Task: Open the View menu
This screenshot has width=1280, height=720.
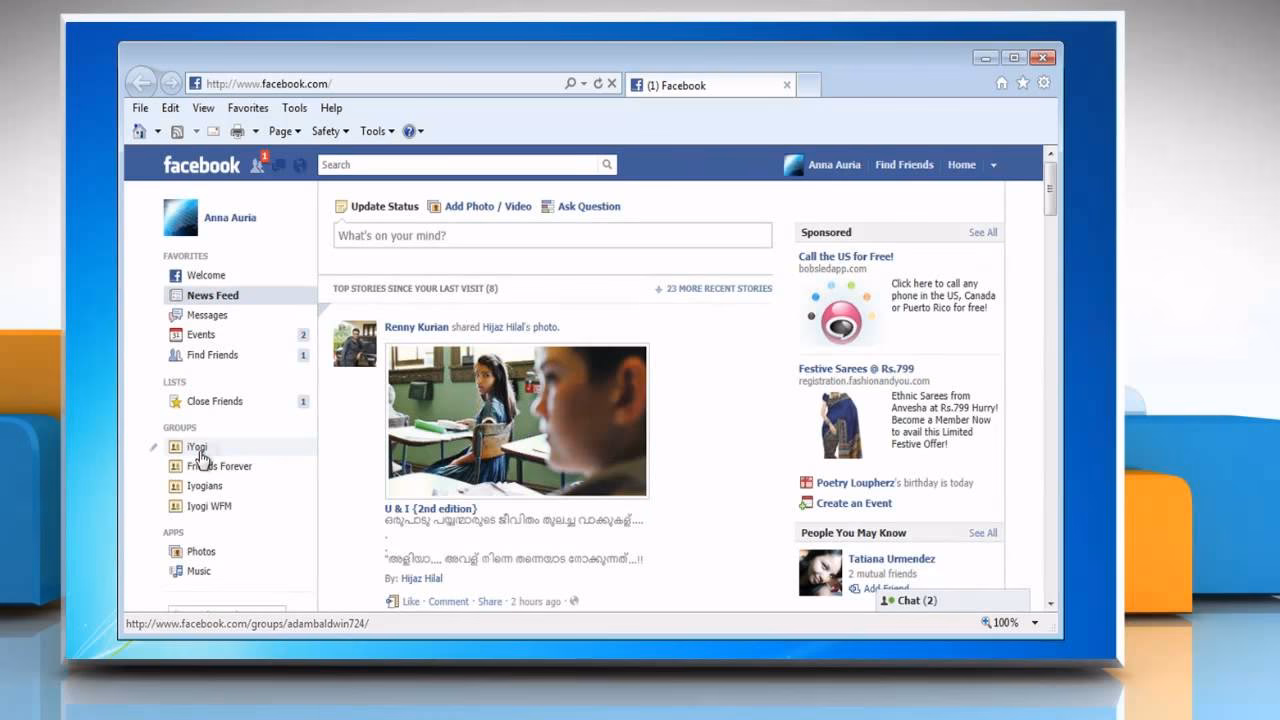Action: (x=203, y=108)
